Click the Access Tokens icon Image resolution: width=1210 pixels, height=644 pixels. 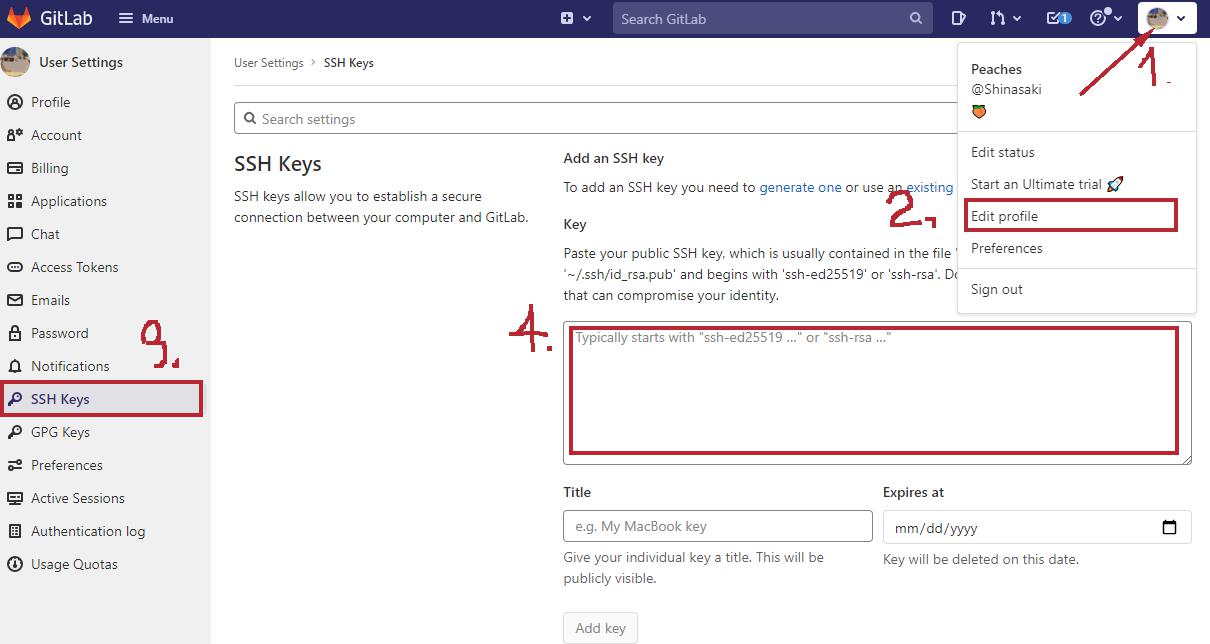14,267
